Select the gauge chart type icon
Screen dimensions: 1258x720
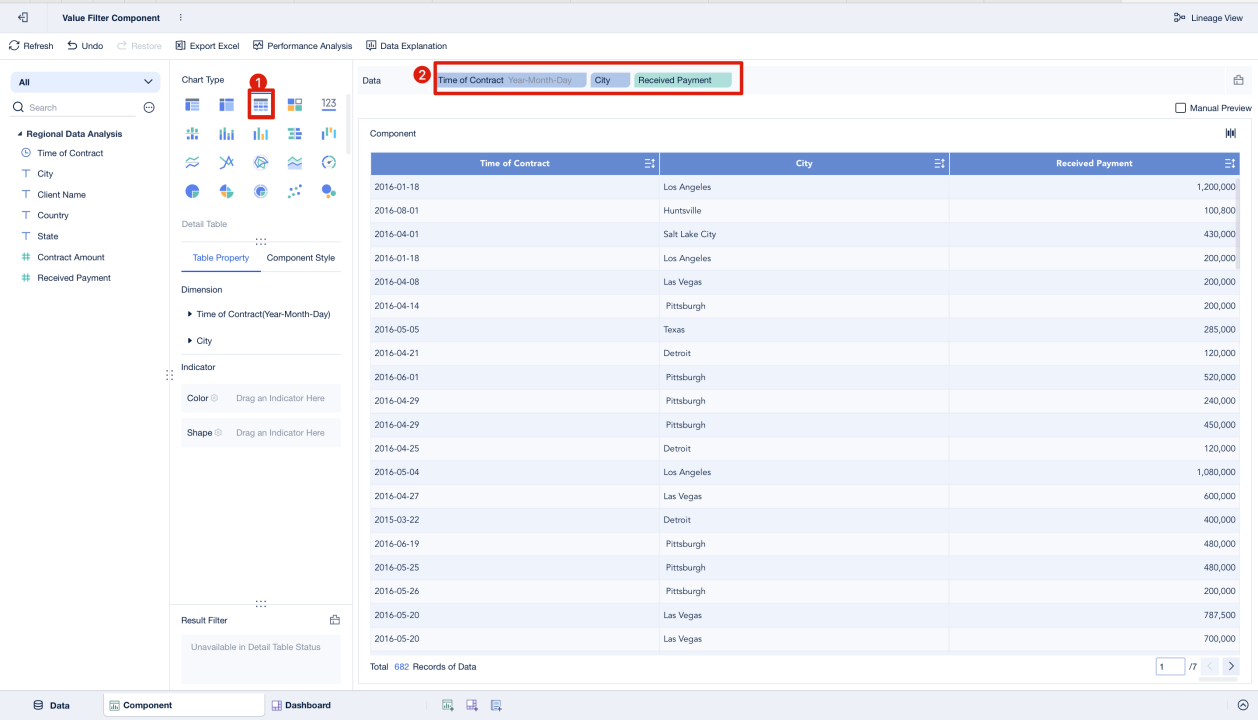tap(328, 162)
